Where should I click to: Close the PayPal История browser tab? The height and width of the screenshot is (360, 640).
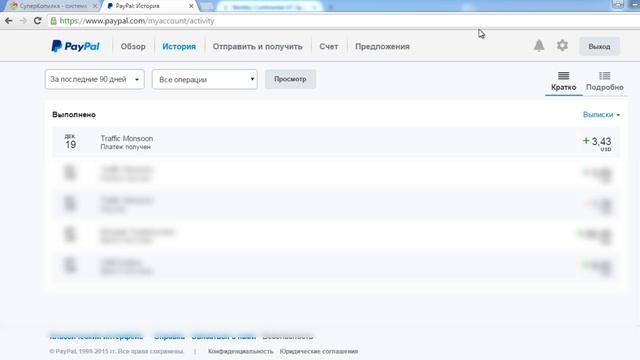pyautogui.click(x=191, y=6)
